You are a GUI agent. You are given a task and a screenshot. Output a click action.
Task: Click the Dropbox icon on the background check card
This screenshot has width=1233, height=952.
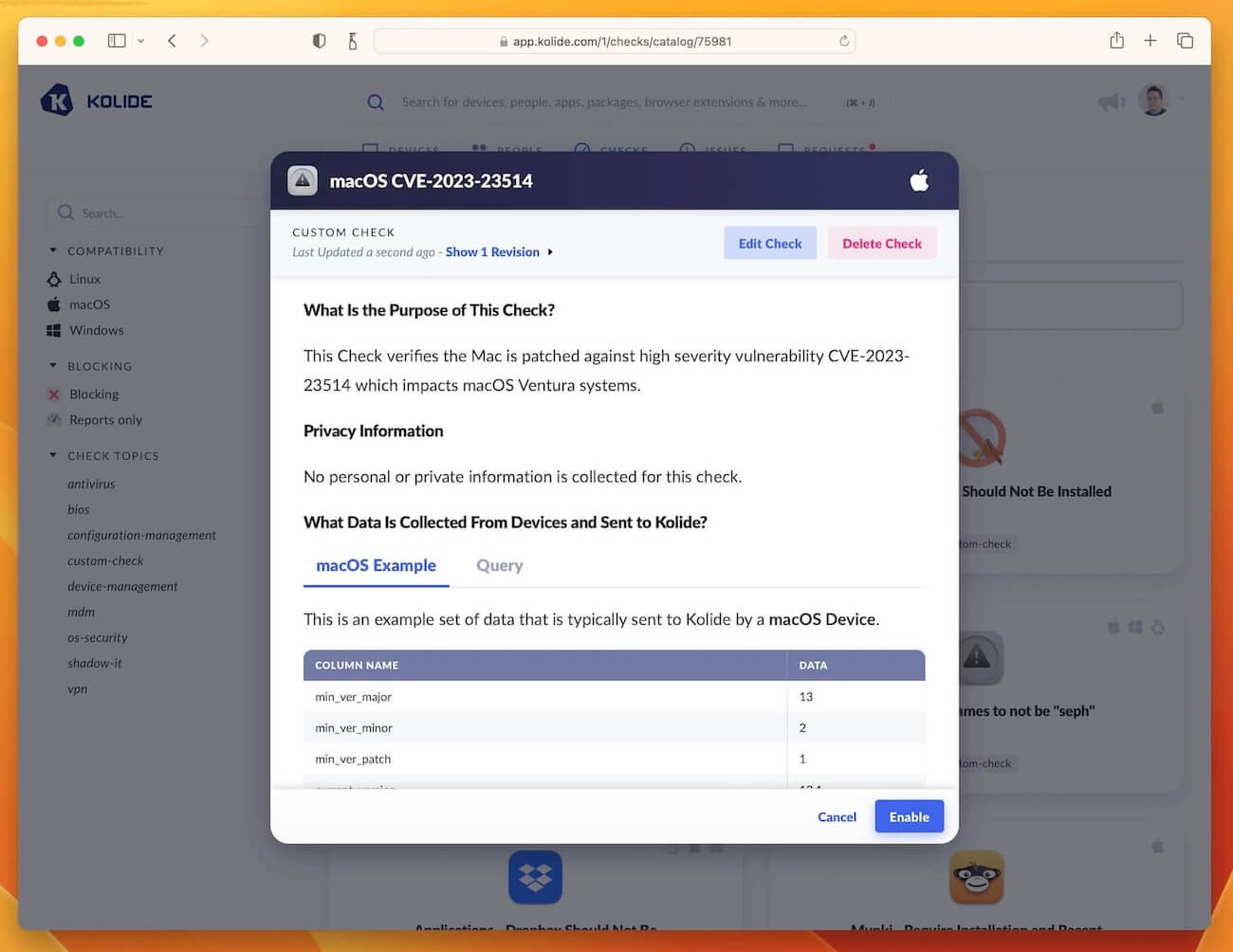(535, 877)
